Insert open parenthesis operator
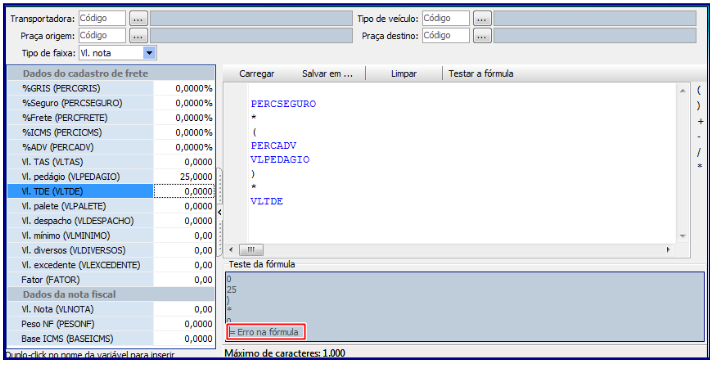Image resolution: width=710 pixels, height=365 pixels. coord(700,90)
